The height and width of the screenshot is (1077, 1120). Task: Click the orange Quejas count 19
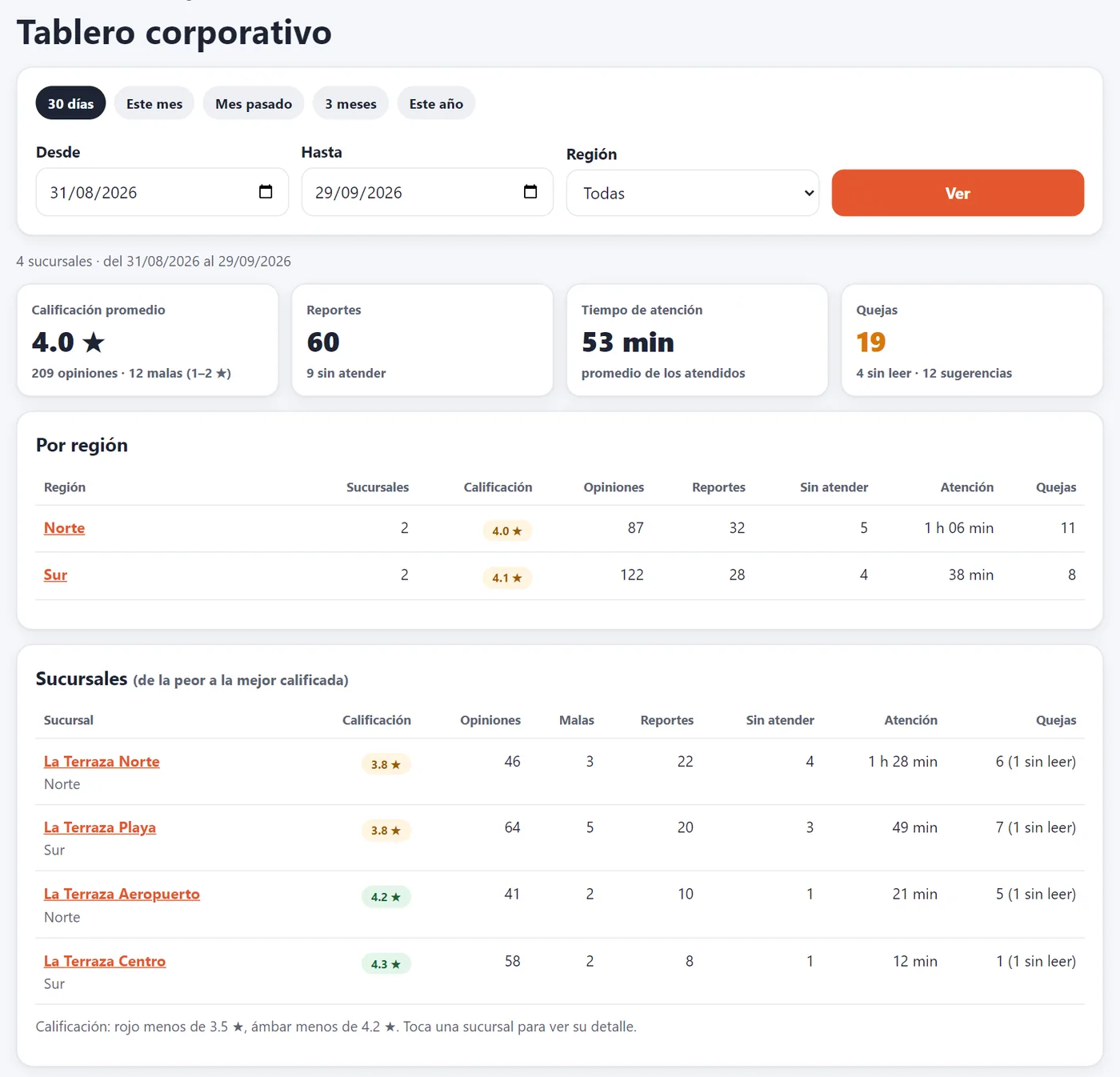(871, 342)
